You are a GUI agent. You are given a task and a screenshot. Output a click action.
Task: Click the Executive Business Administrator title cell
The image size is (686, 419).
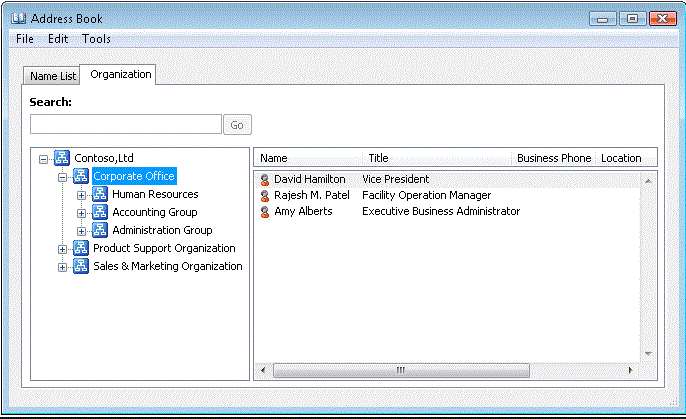coord(441,211)
